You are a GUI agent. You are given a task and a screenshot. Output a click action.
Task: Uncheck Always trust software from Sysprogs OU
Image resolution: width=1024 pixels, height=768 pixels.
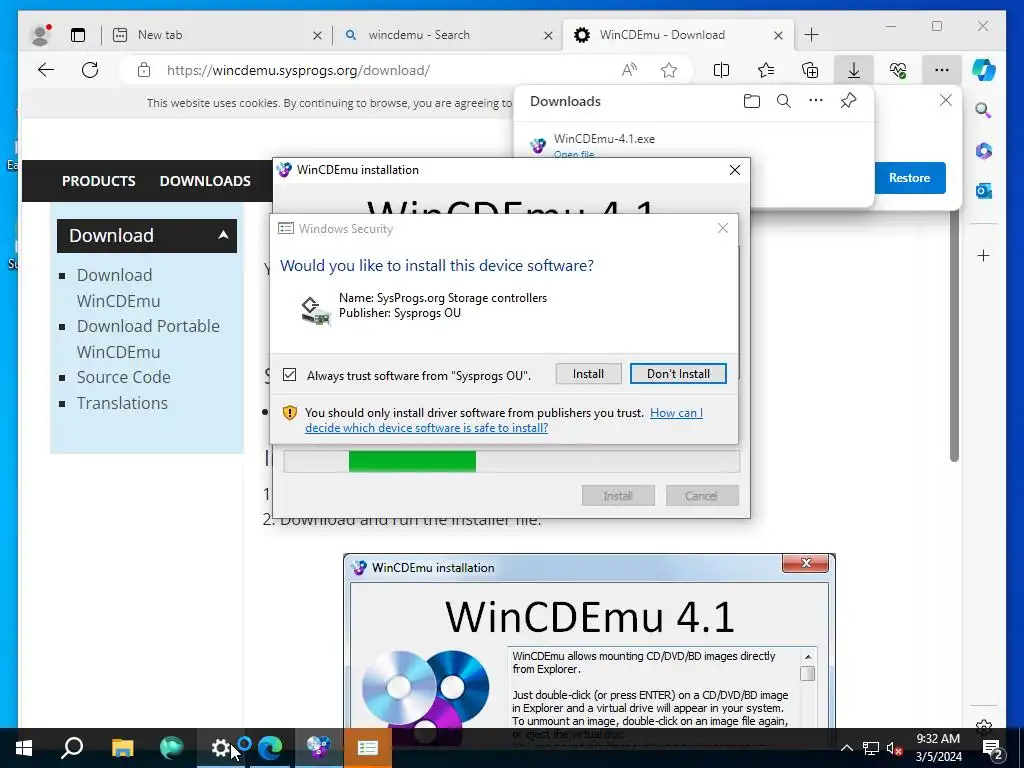(289, 375)
